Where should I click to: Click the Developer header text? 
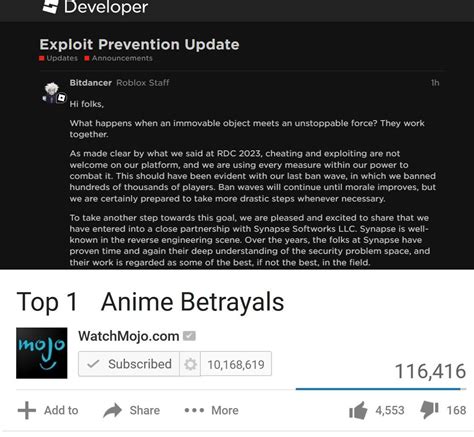[106, 7]
